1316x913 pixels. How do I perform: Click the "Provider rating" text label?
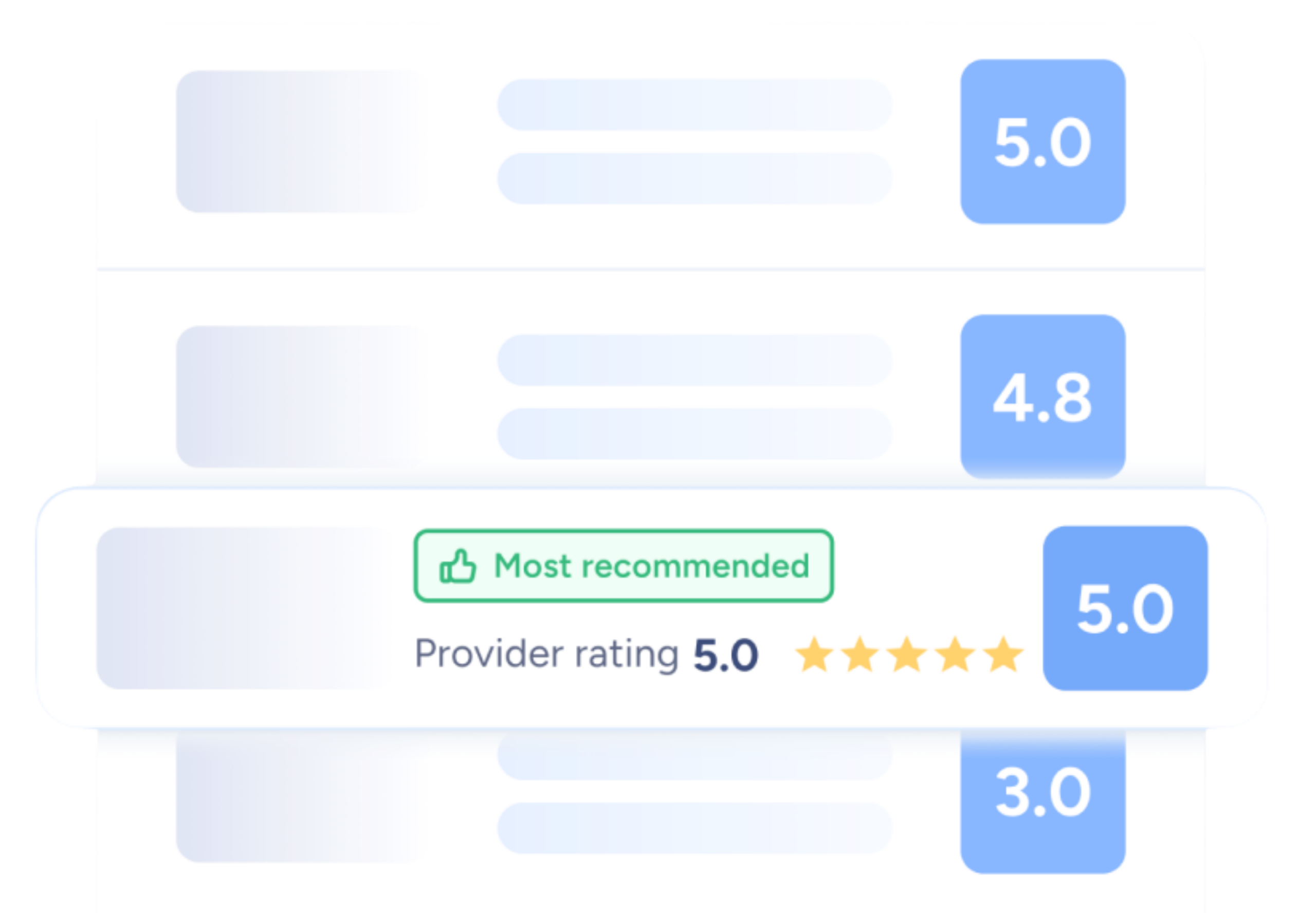pos(546,654)
